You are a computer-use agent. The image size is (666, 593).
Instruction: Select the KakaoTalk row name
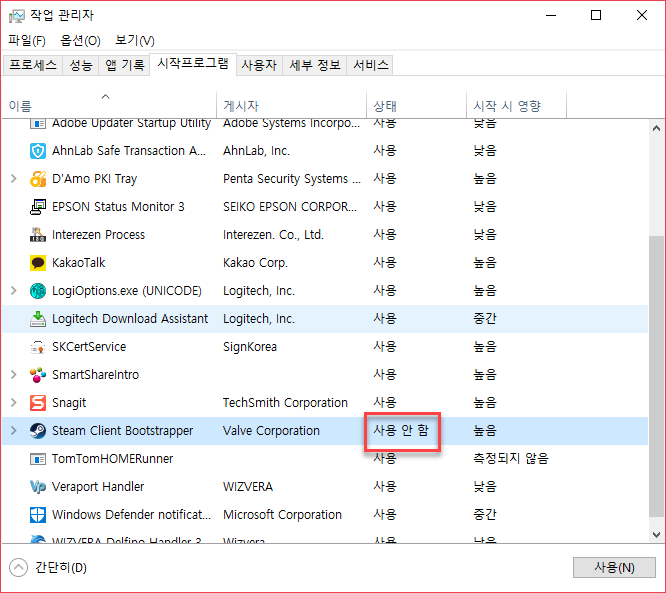(x=79, y=263)
